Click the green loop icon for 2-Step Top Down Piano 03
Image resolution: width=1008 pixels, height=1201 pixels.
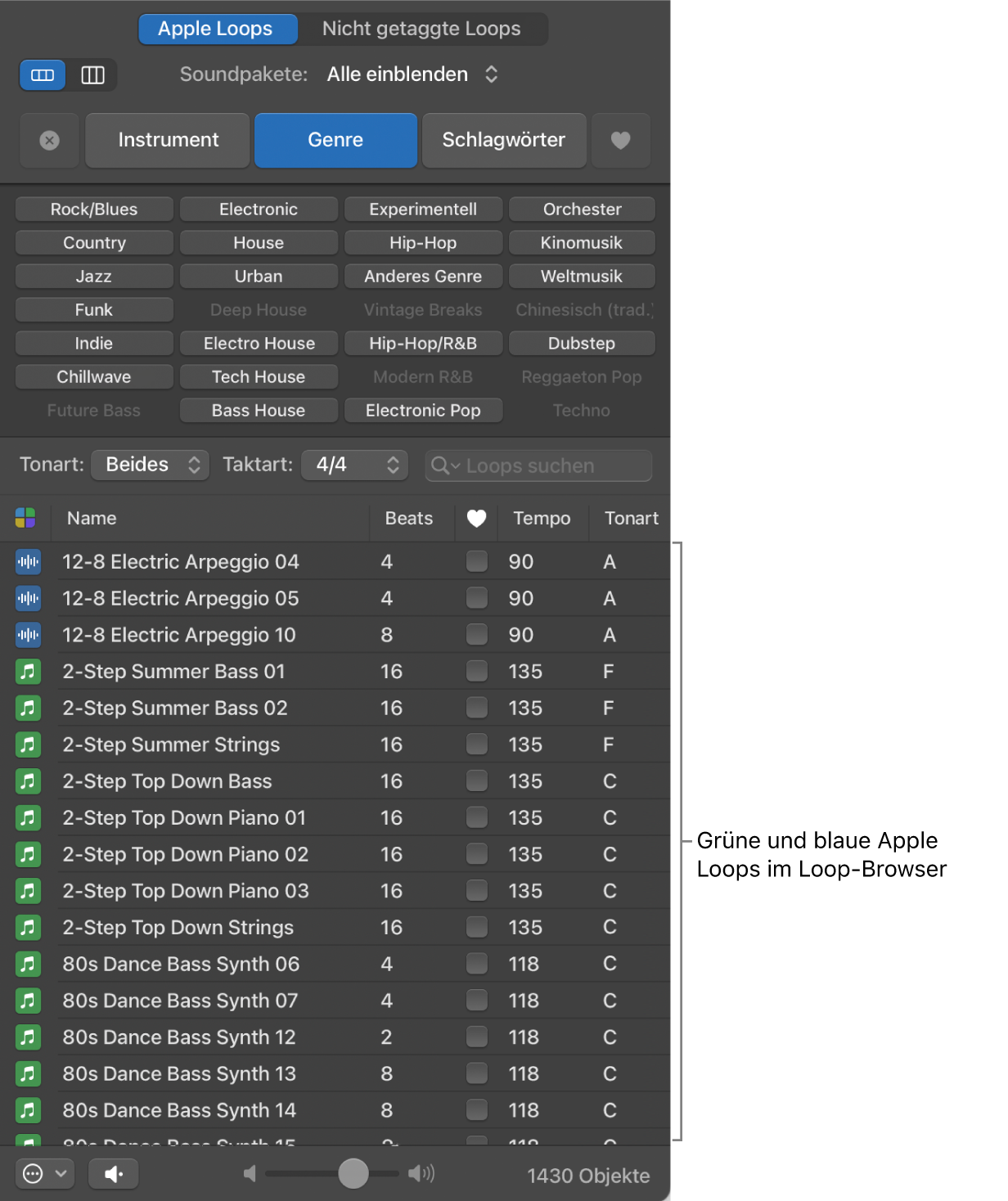[x=28, y=891]
